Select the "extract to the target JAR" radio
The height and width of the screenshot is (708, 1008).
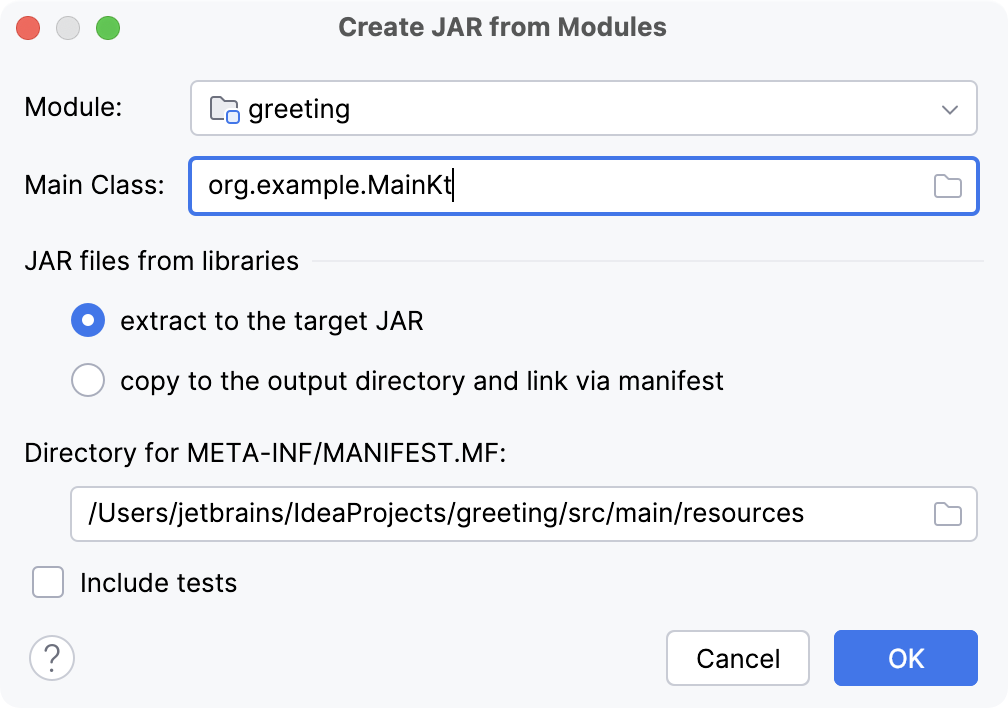pyautogui.click(x=88, y=320)
